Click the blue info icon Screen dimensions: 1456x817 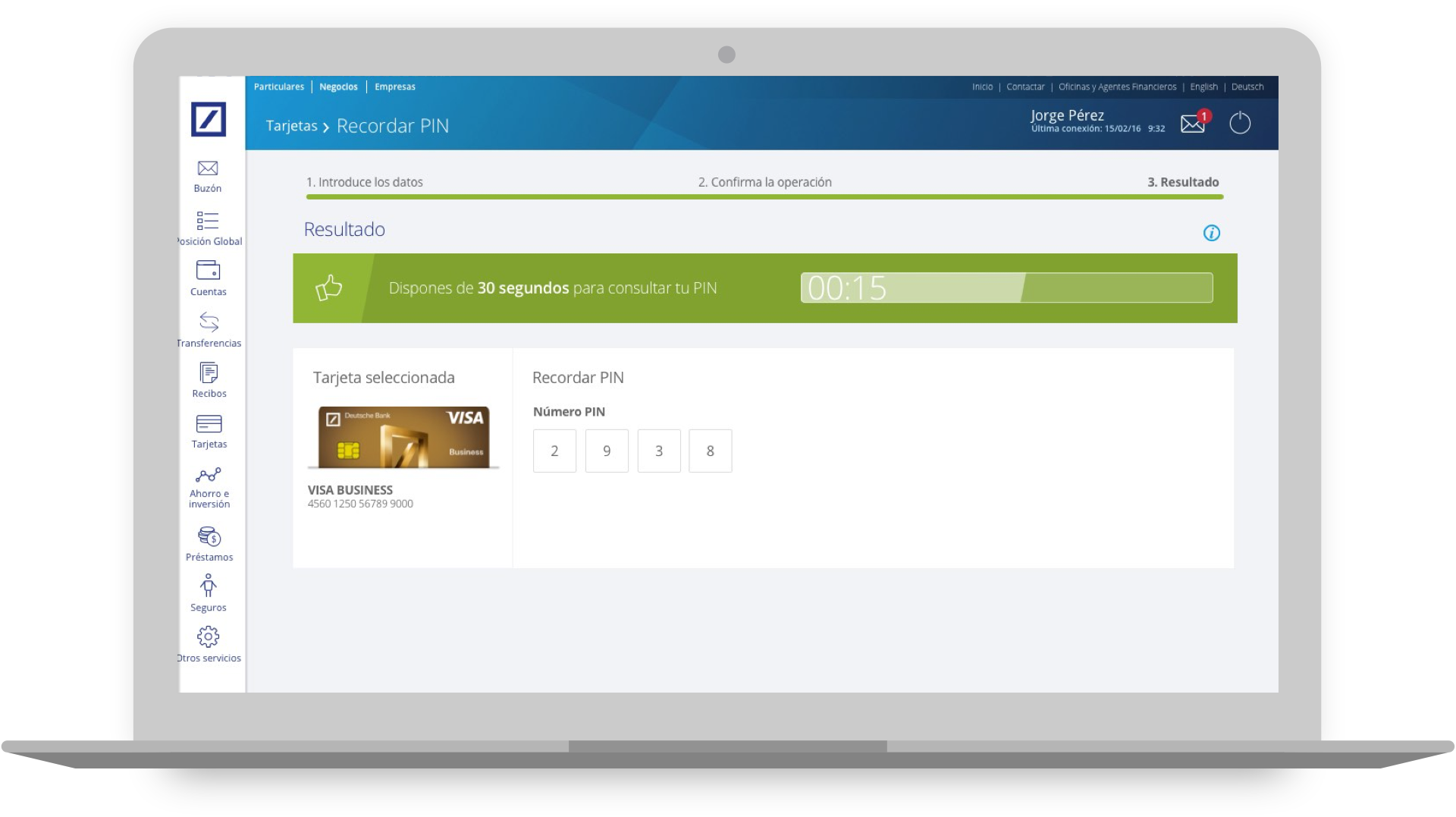[x=1212, y=233]
